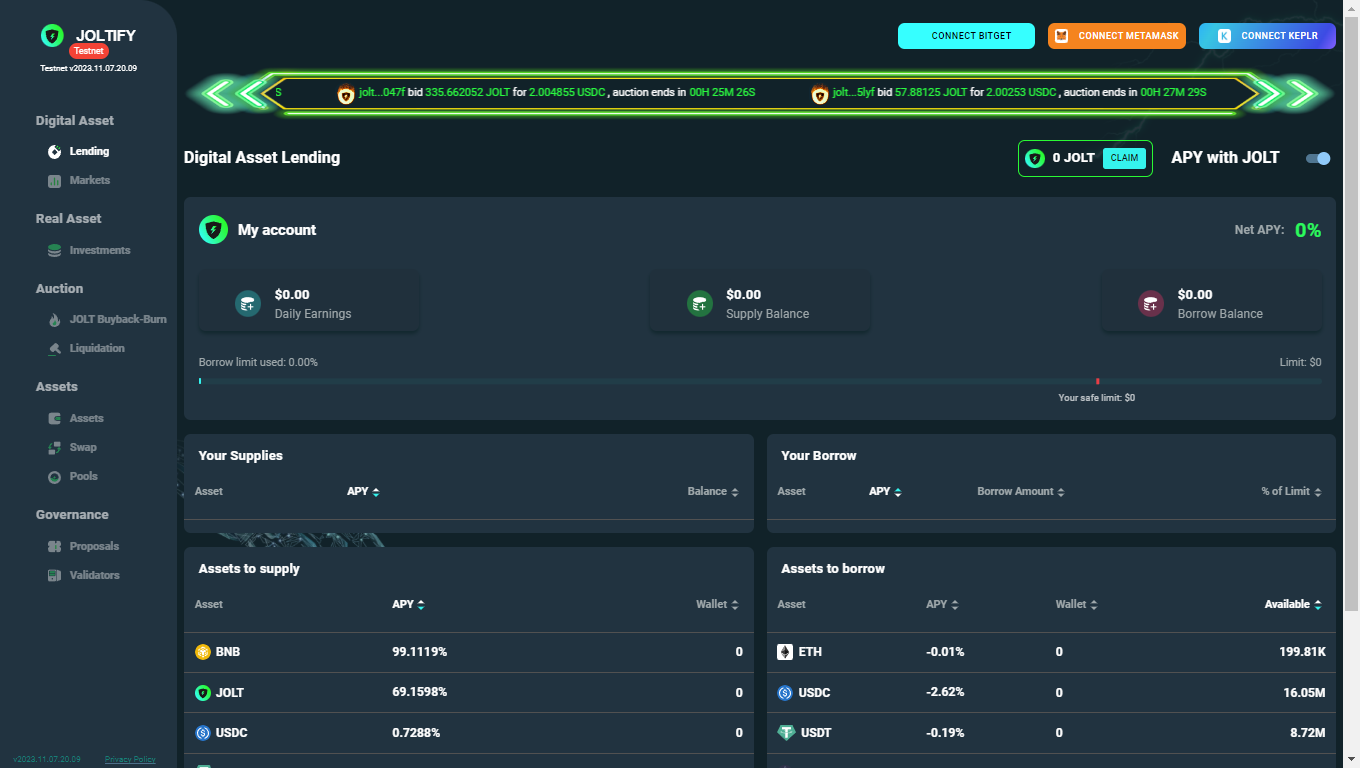
Task: Go to Proposals link
Action: point(94,547)
